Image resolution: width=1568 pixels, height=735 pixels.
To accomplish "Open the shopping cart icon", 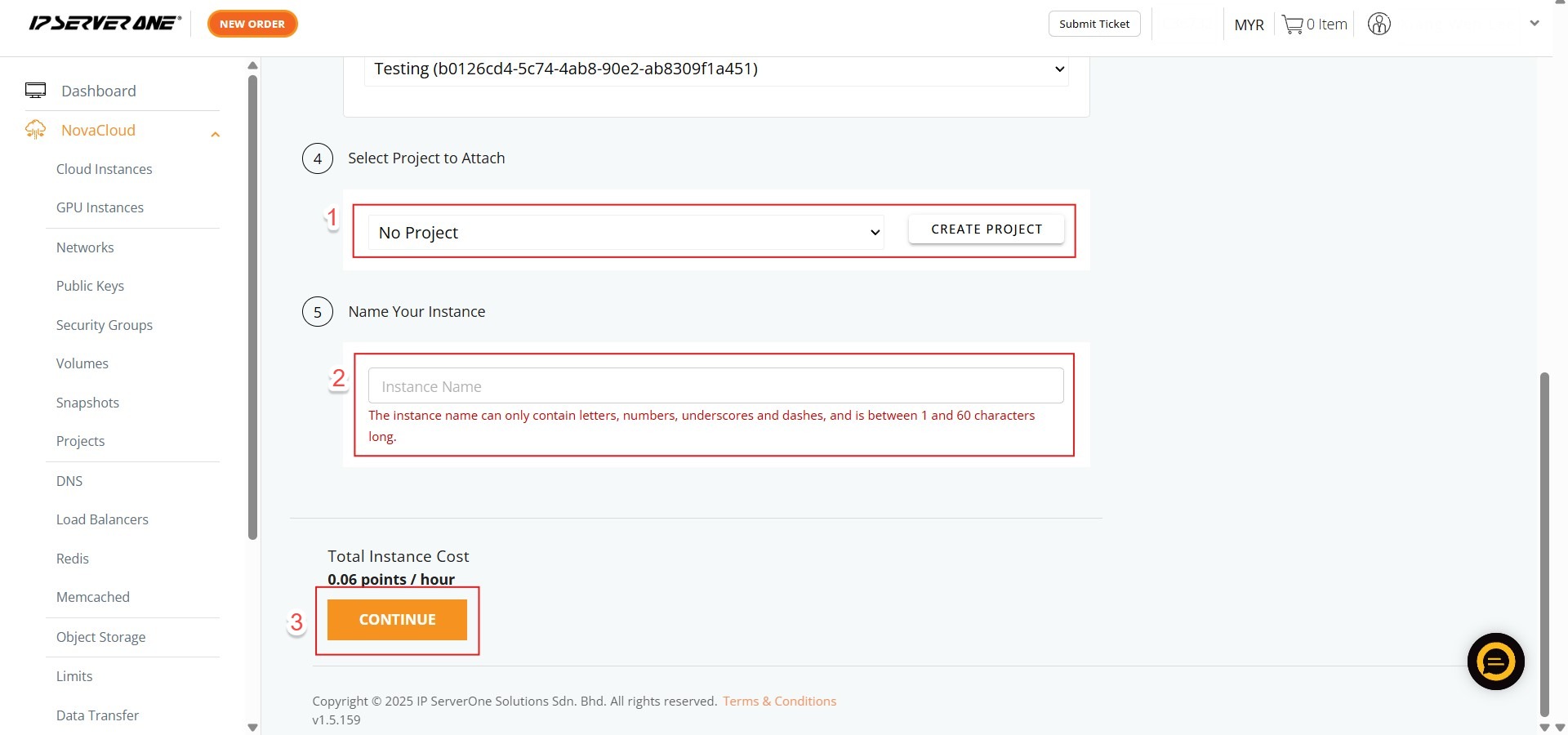I will 1292,24.
